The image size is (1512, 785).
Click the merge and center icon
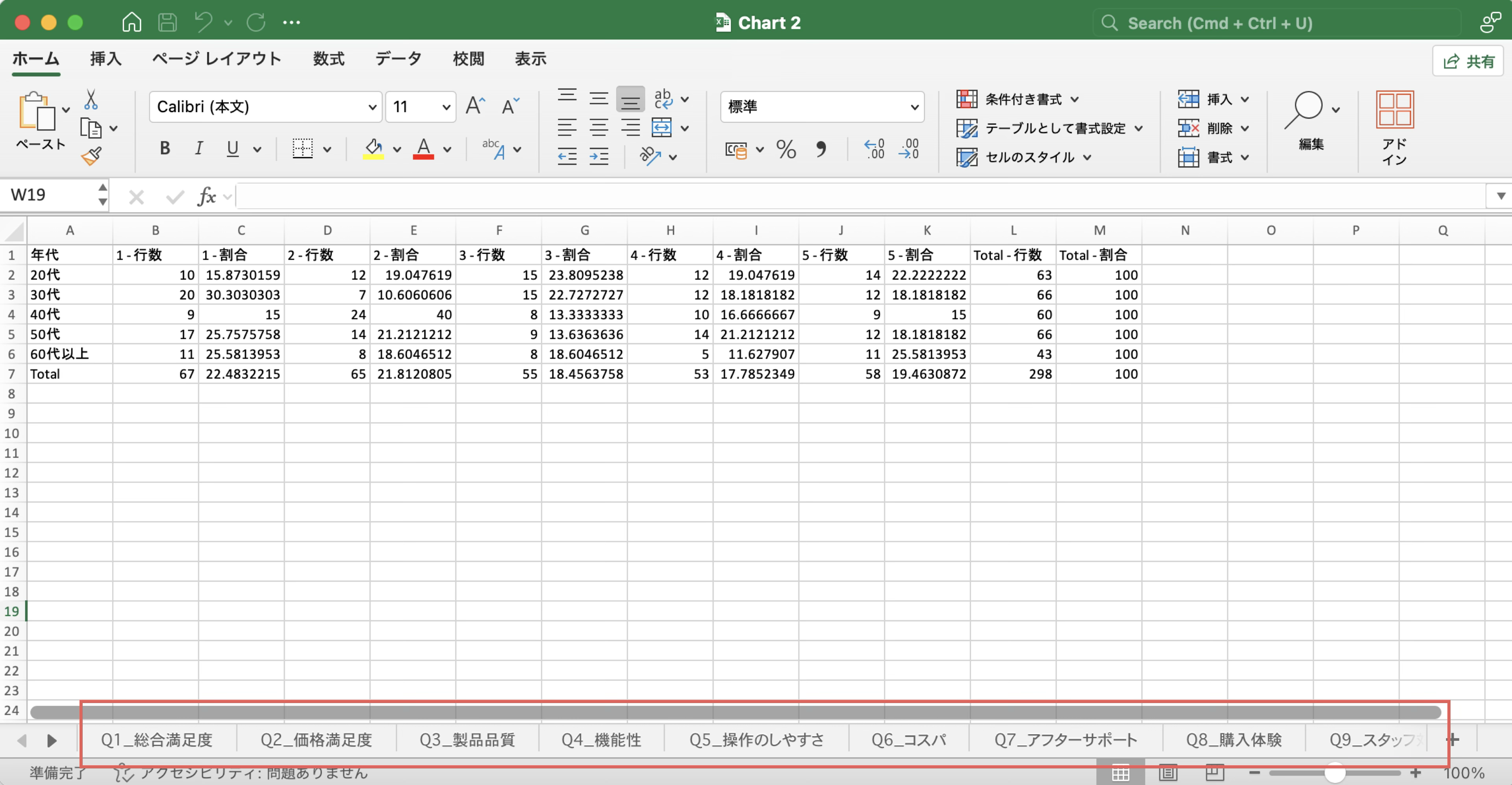(661, 127)
